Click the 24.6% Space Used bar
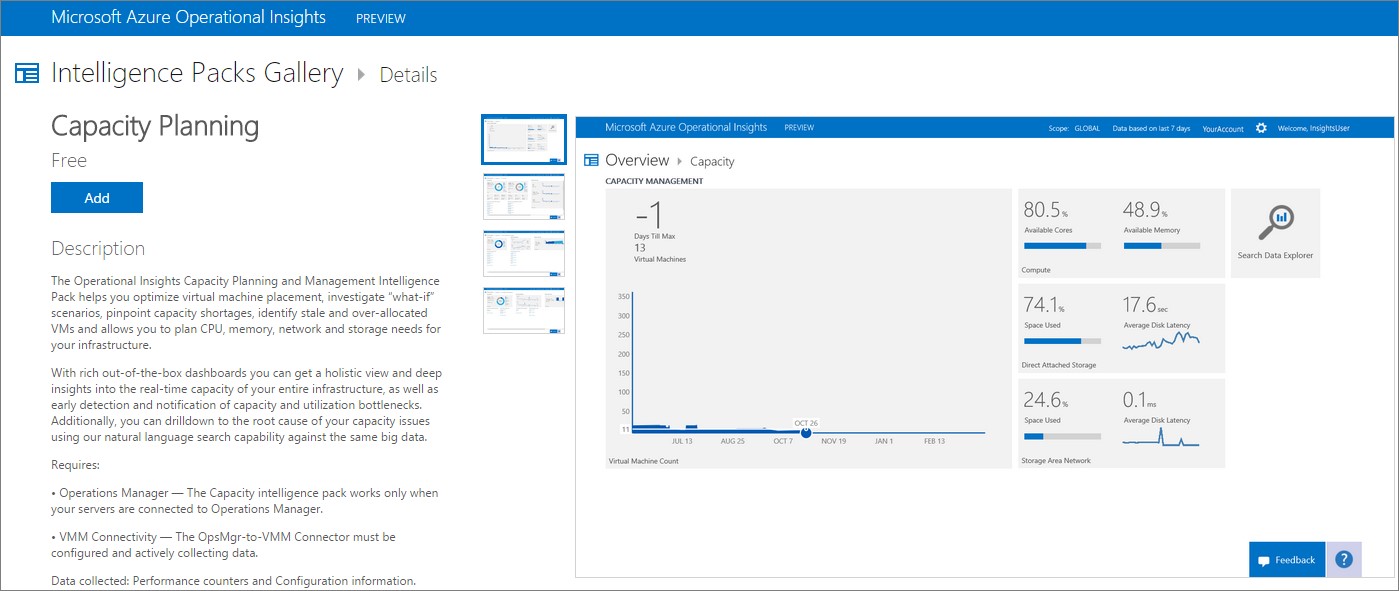1399x591 pixels. (x=1062, y=437)
